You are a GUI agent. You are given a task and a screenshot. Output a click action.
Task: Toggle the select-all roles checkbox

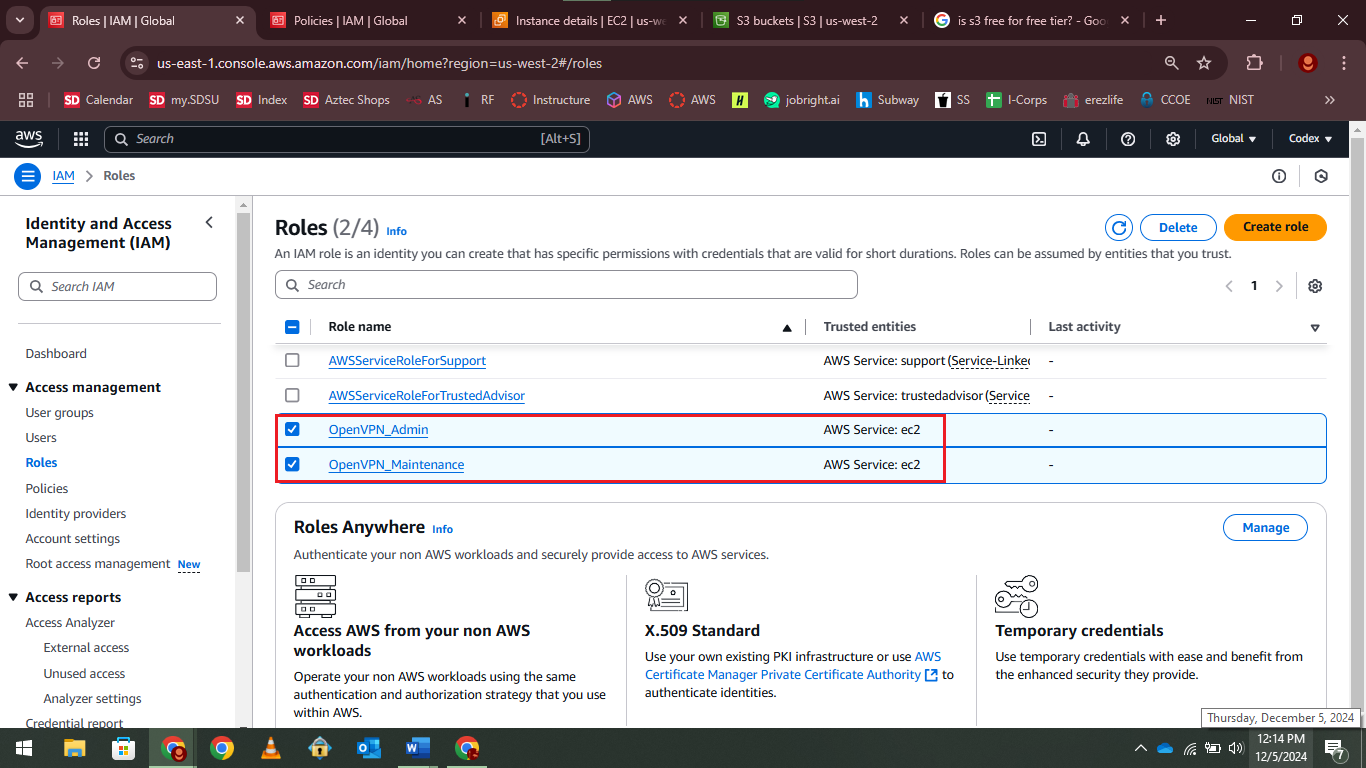tap(292, 326)
